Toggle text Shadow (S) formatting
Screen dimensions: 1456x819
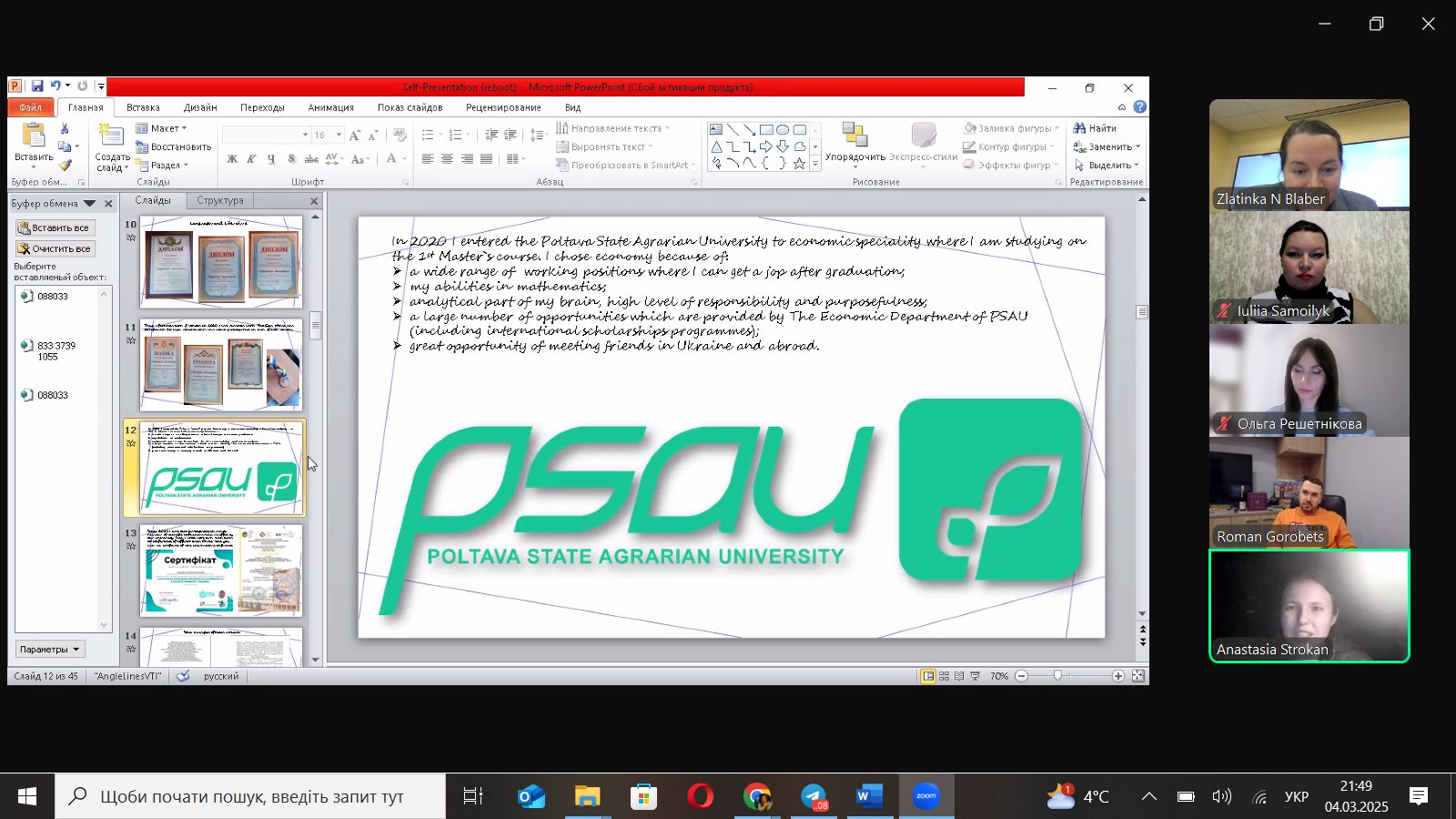291,159
